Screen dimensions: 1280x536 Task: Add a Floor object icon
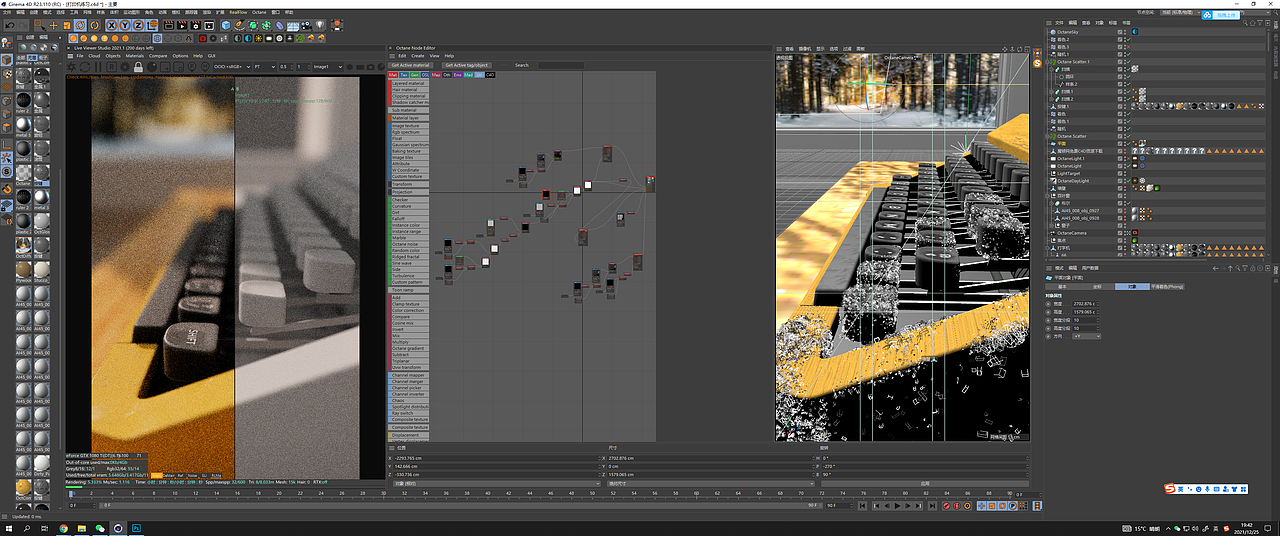[x=293, y=25]
